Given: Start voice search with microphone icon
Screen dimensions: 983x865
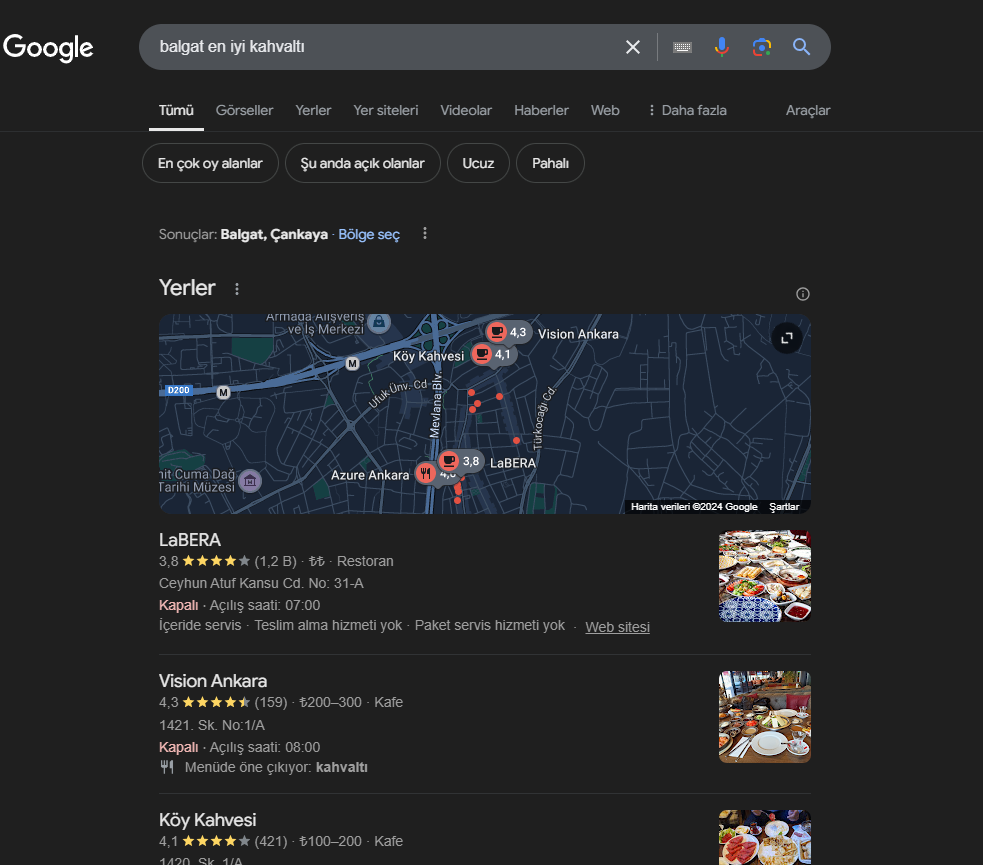Looking at the screenshot, I should (722, 47).
